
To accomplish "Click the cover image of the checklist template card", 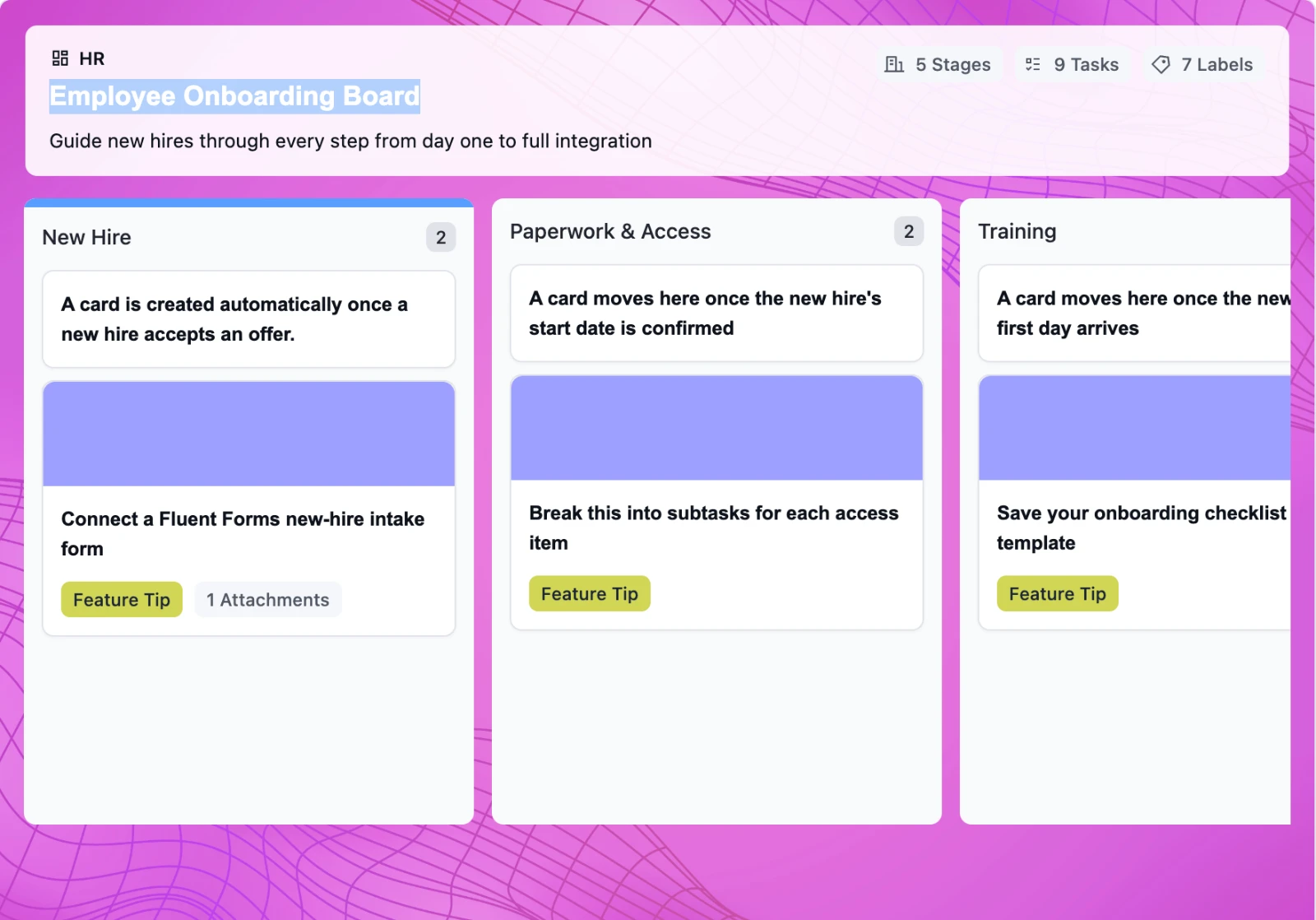I will pos(1134,428).
